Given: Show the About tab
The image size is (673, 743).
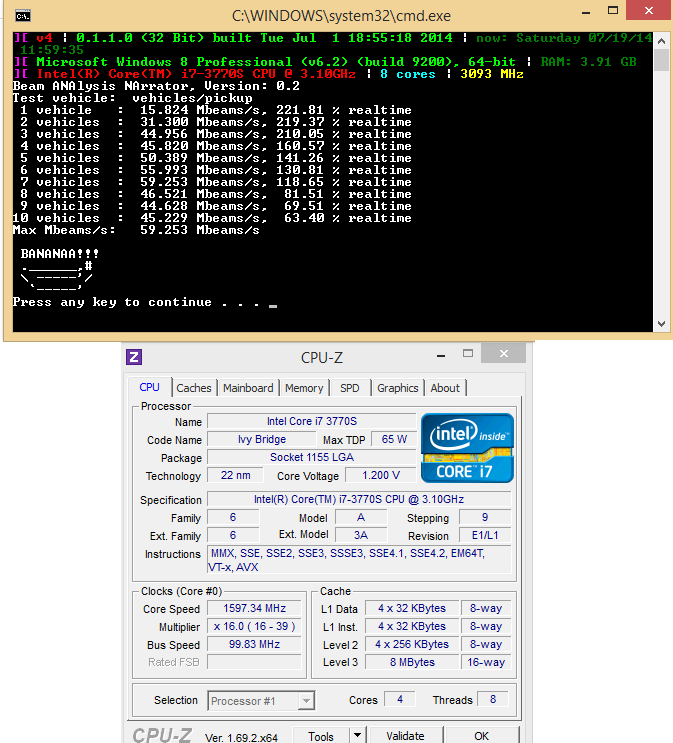Looking at the screenshot, I should tap(445, 388).
